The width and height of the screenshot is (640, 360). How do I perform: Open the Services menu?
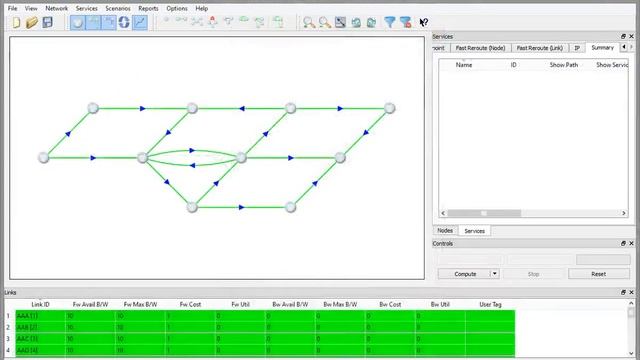[87, 8]
